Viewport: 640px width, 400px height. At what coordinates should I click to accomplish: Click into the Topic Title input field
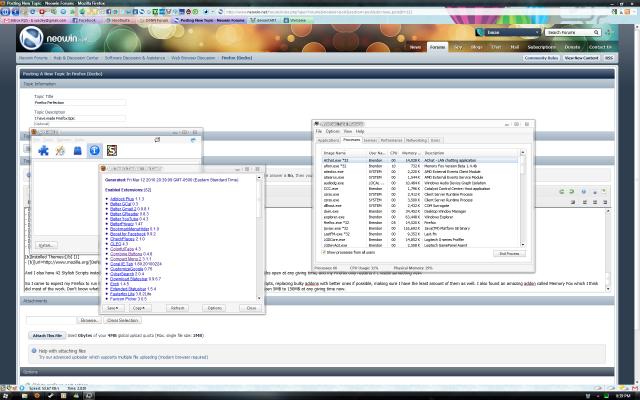click(x=80, y=102)
